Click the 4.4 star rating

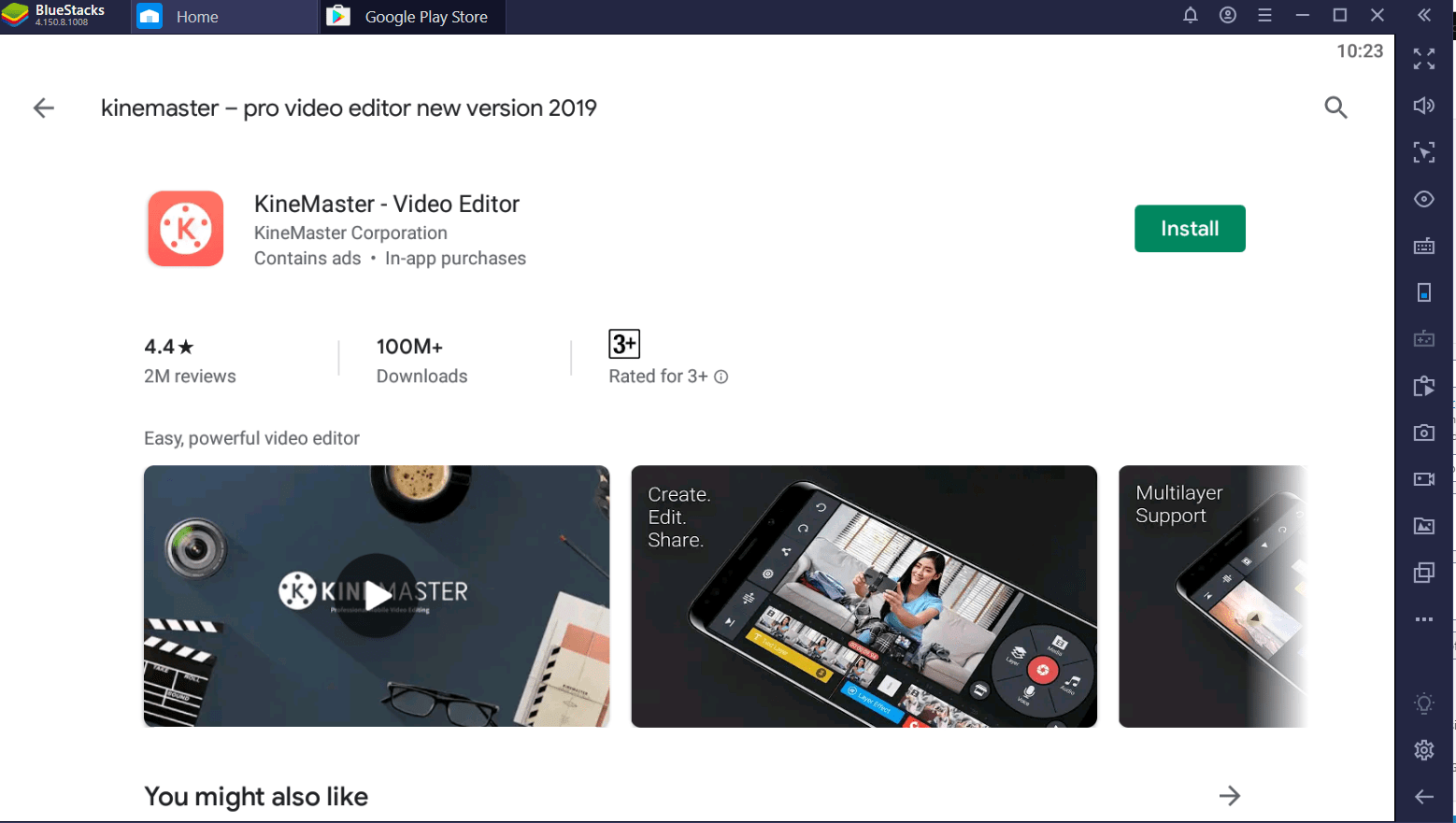(169, 347)
